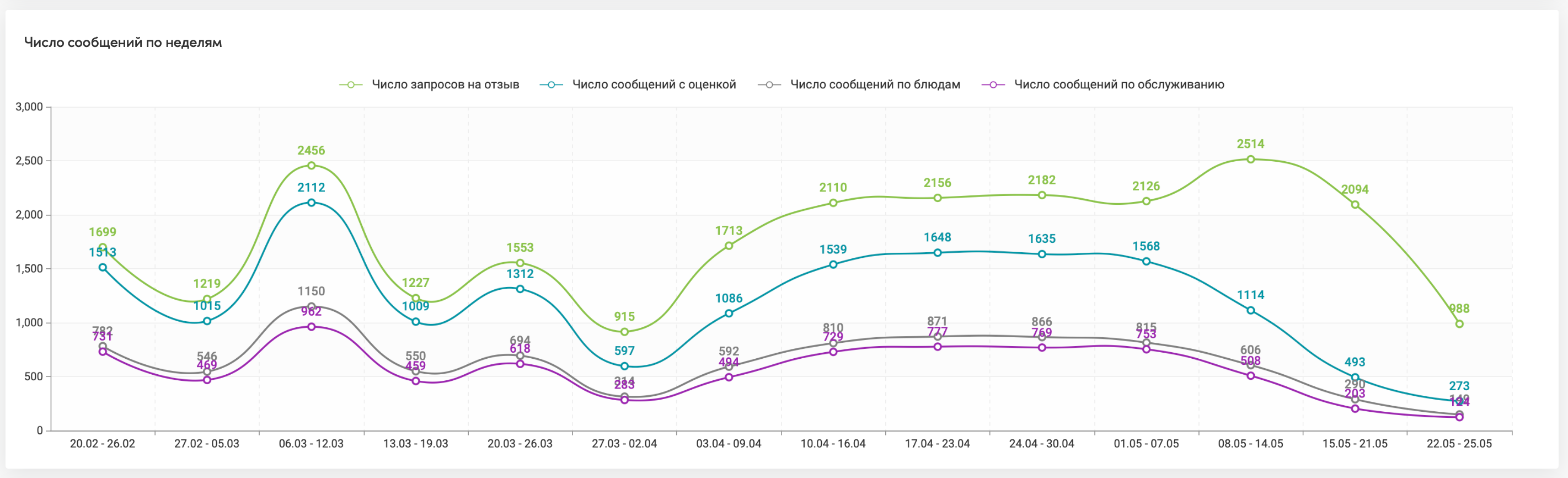The height and width of the screenshot is (478, 1568).
Task: Click the green point marker valued 1699
Action: (x=102, y=247)
